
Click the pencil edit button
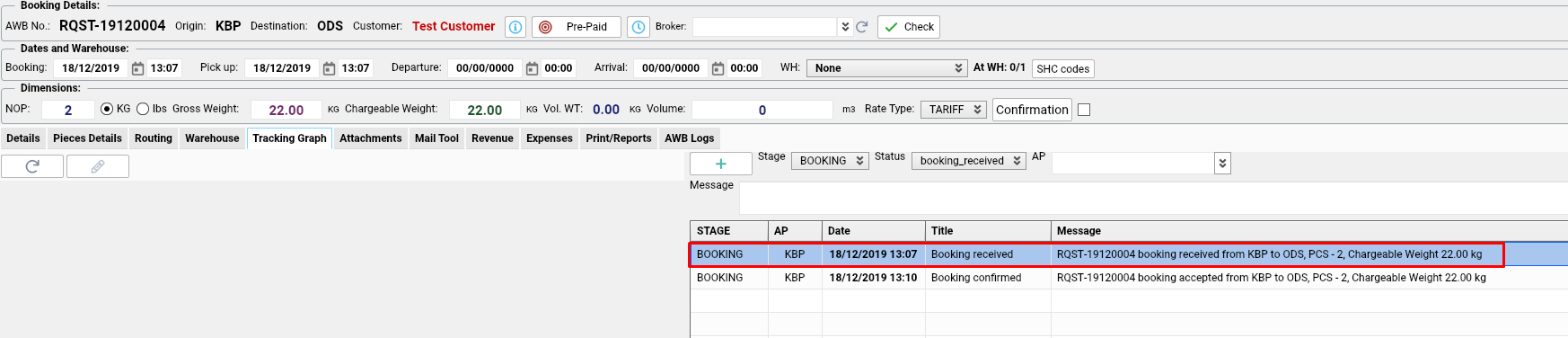pyautogui.click(x=98, y=166)
